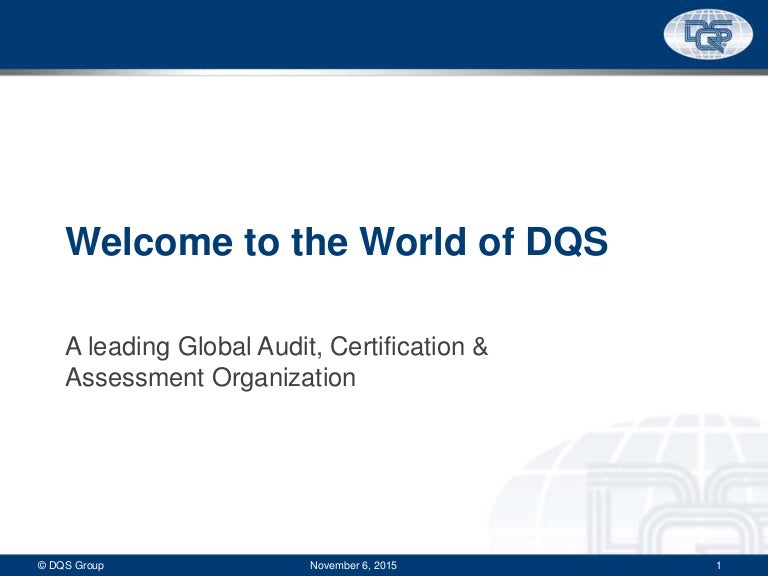This screenshot has width=768, height=576.
Task: Click the subtitle line 'A leading Global Audit, Certification &'
Action: coord(277,347)
